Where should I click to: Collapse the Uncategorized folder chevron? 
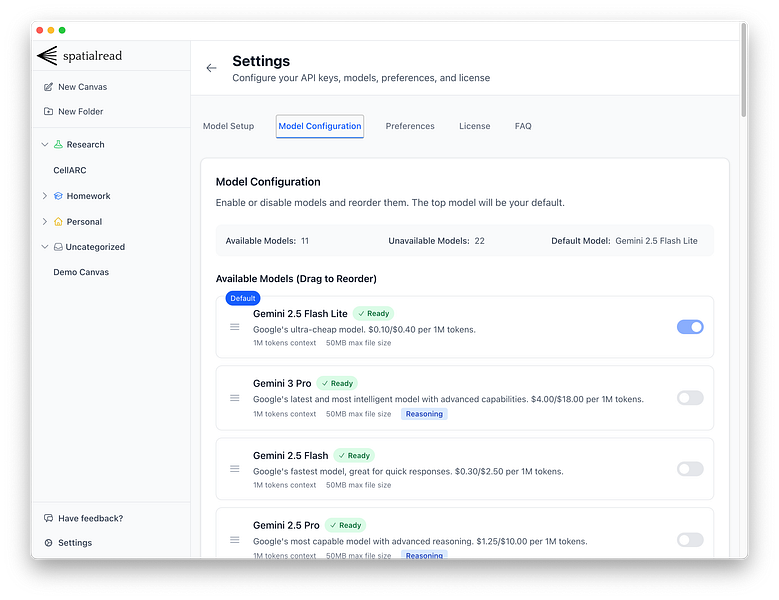(x=45, y=247)
